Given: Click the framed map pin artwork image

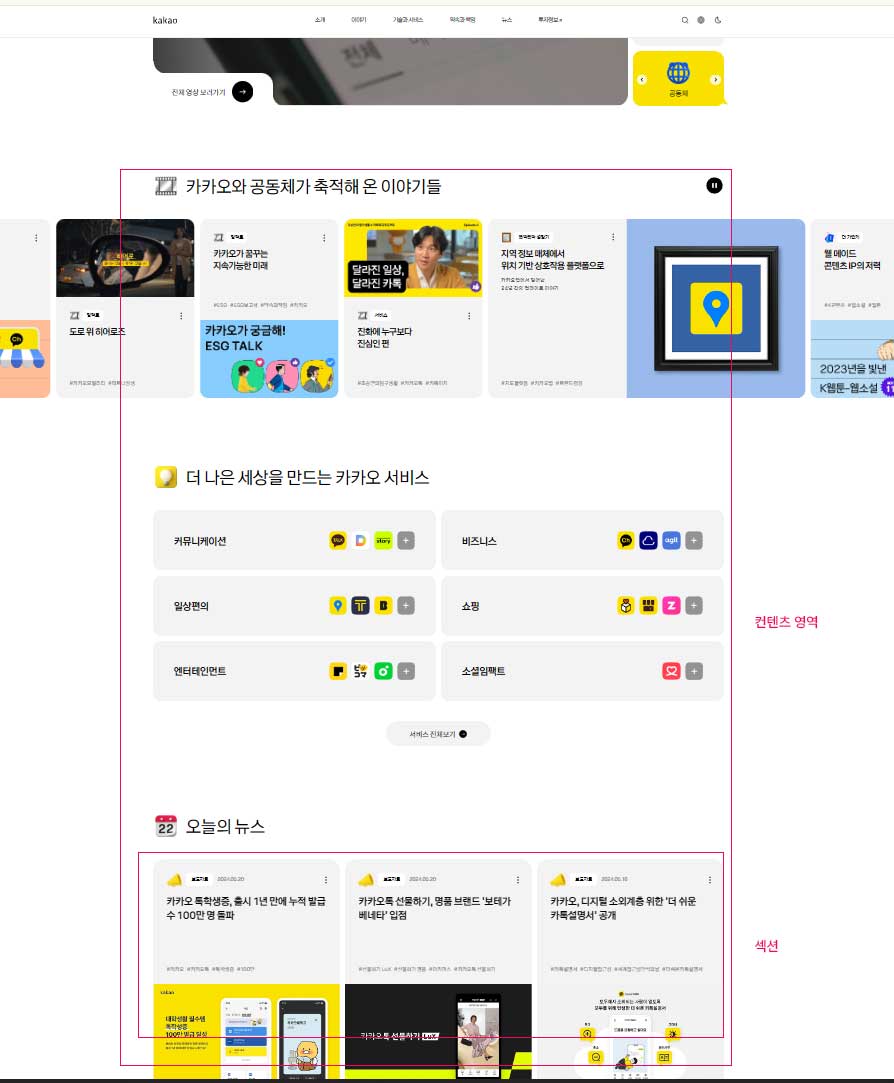Looking at the screenshot, I should tap(716, 308).
